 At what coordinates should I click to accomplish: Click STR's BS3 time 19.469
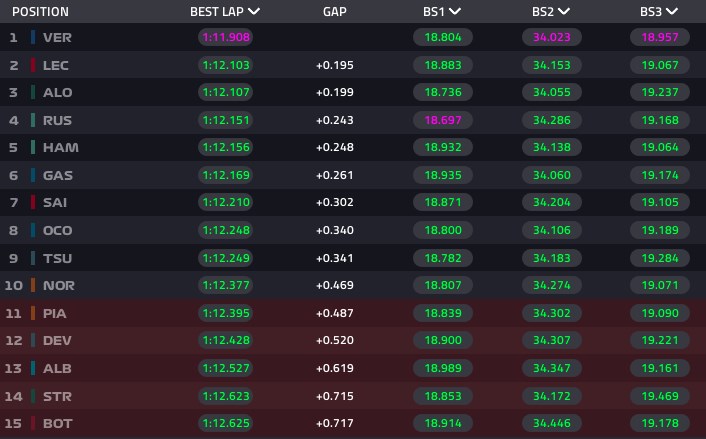tap(660, 396)
